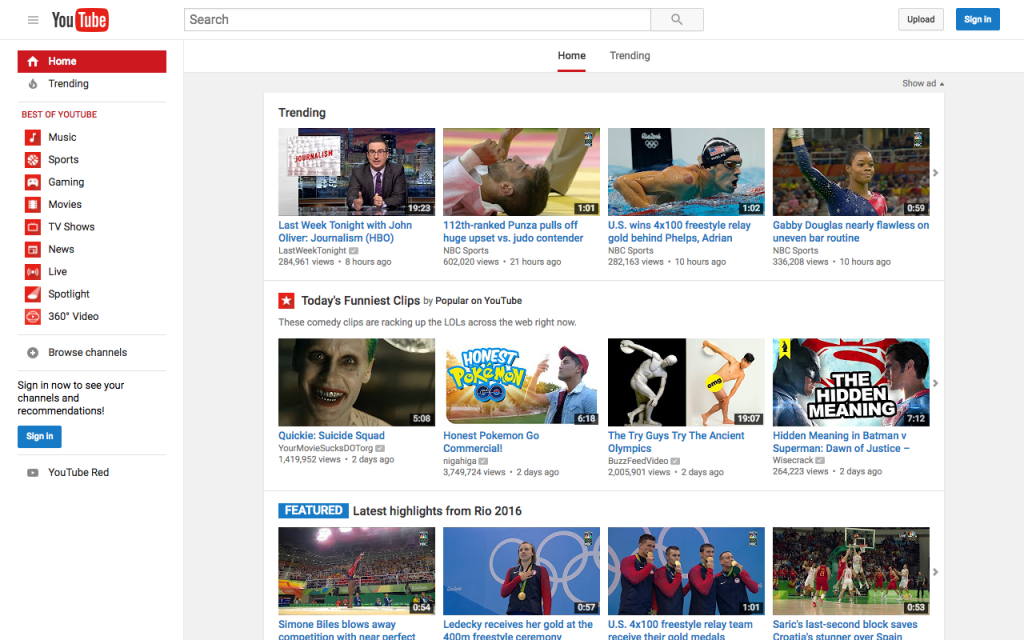Open Last Week Tonight Journalism title link
The width and height of the screenshot is (1024, 640).
point(345,232)
